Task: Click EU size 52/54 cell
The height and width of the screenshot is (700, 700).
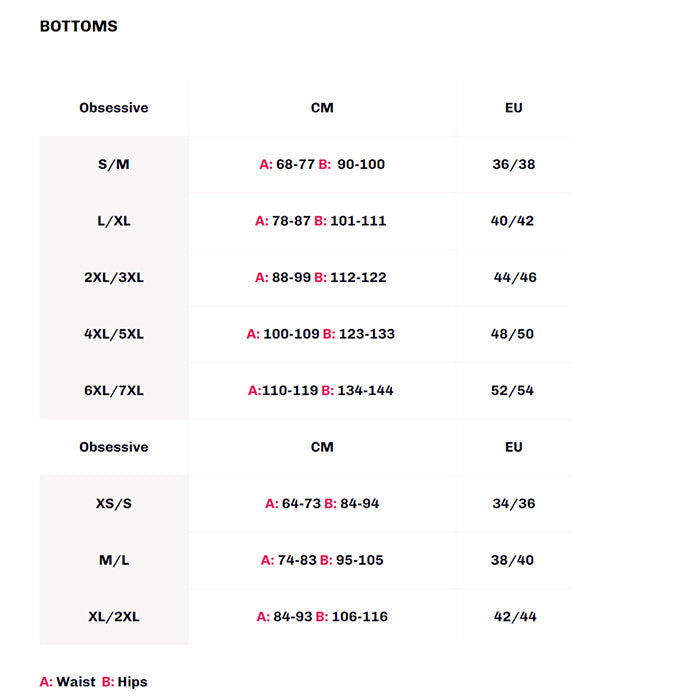Action: coord(514,390)
